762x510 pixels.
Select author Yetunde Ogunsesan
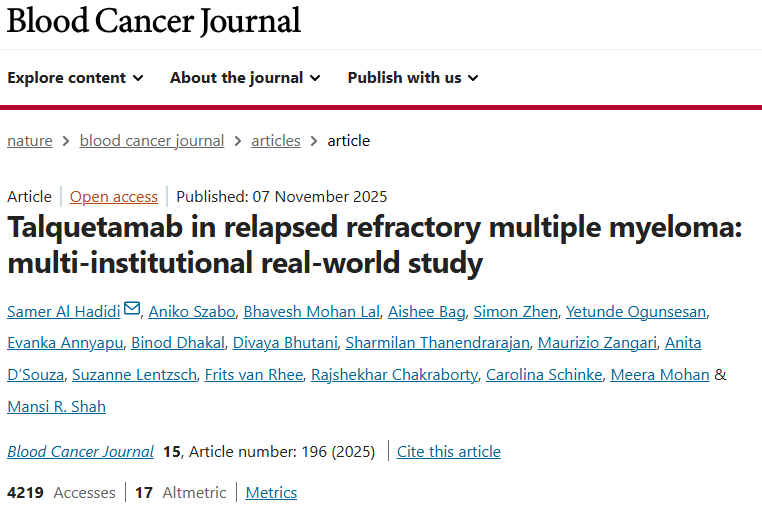click(636, 312)
